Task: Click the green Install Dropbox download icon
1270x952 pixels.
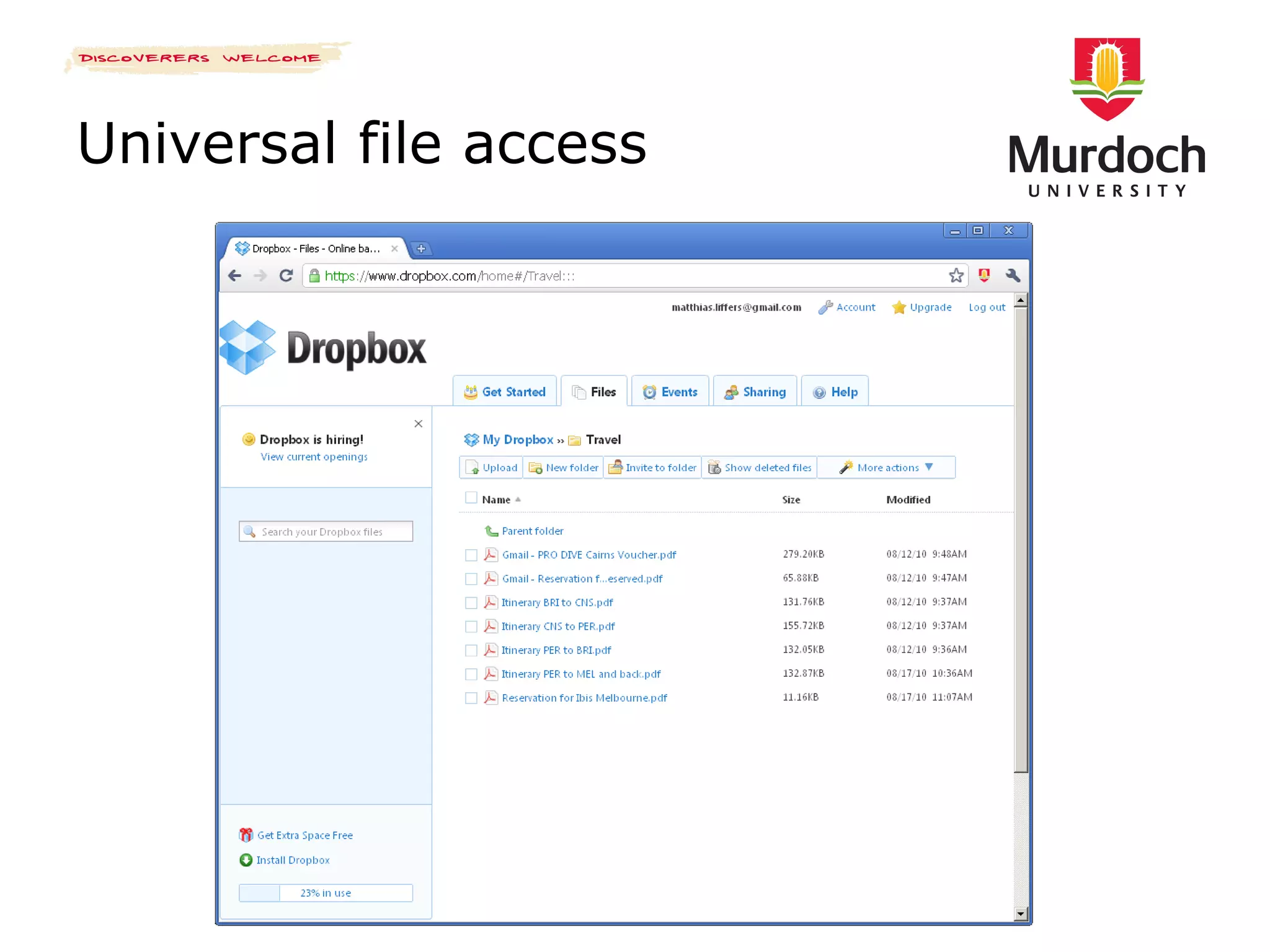Action: coord(246,860)
